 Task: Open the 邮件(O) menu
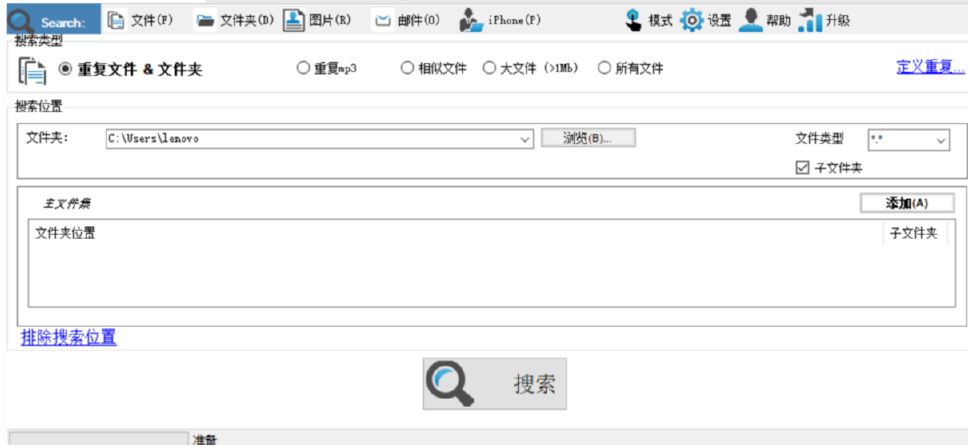(x=418, y=21)
